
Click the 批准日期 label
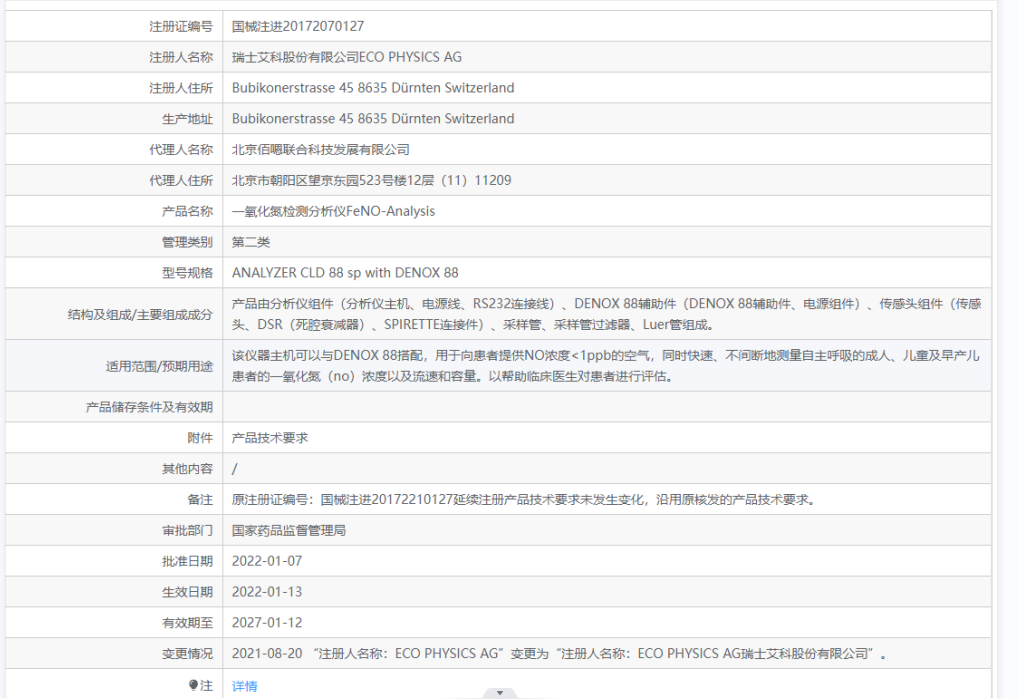click(x=187, y=561)
